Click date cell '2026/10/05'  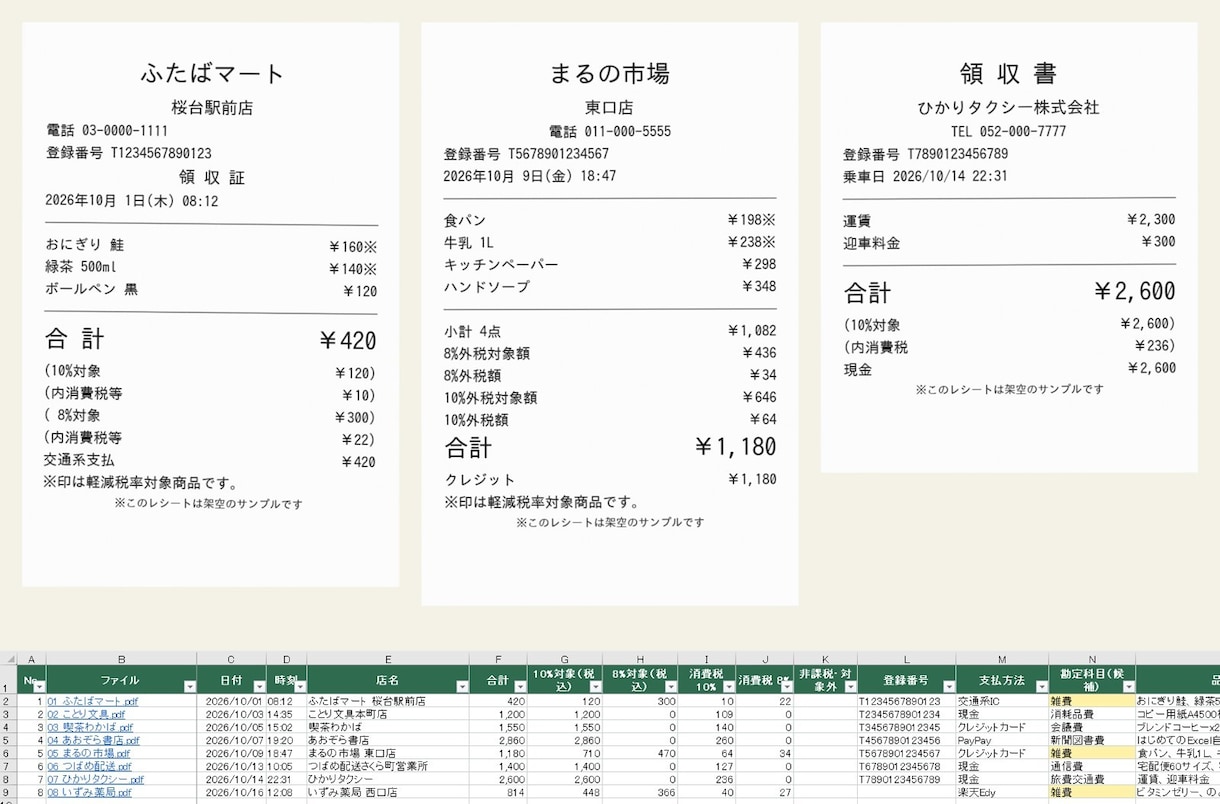(x=231, y=728)
